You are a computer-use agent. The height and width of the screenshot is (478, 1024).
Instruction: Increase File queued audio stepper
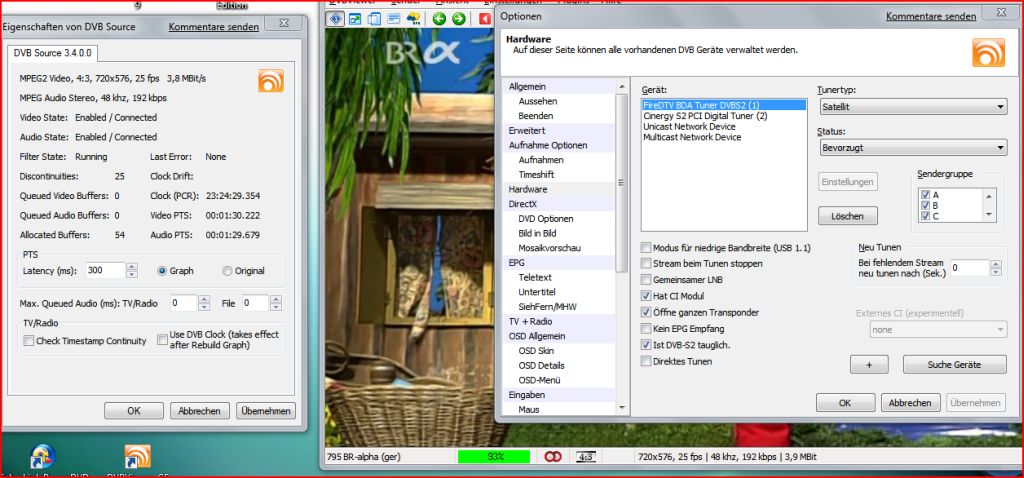coord(276,300)
